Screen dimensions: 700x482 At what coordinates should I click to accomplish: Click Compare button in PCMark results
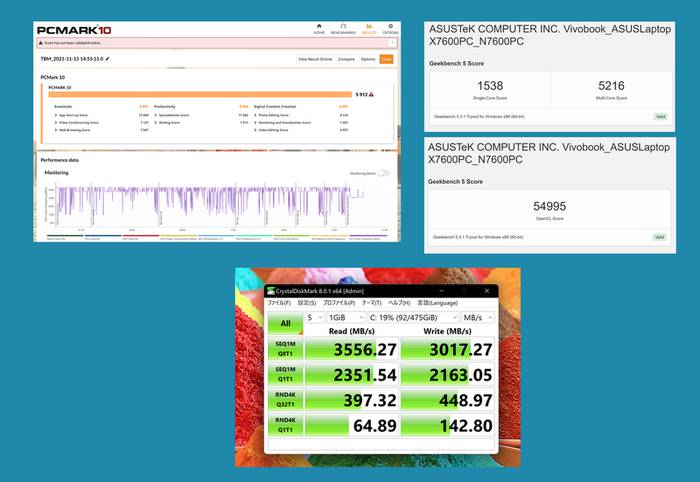346,59
